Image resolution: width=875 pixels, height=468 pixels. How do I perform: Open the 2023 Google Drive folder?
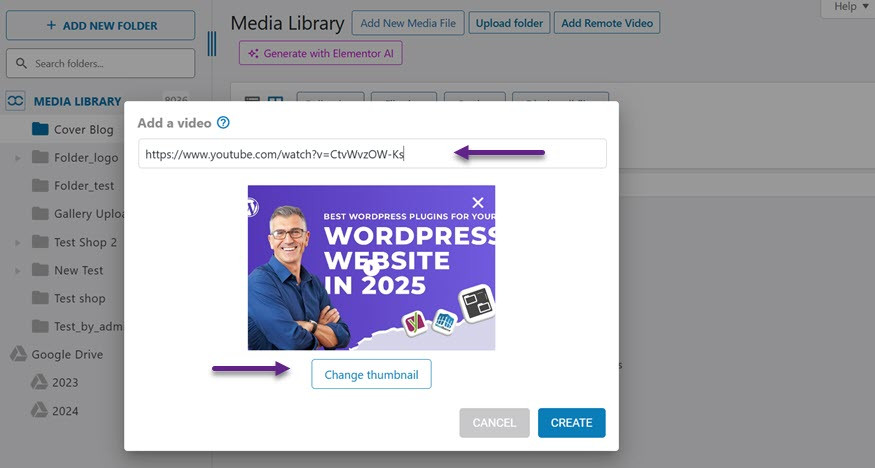(65, 382)
